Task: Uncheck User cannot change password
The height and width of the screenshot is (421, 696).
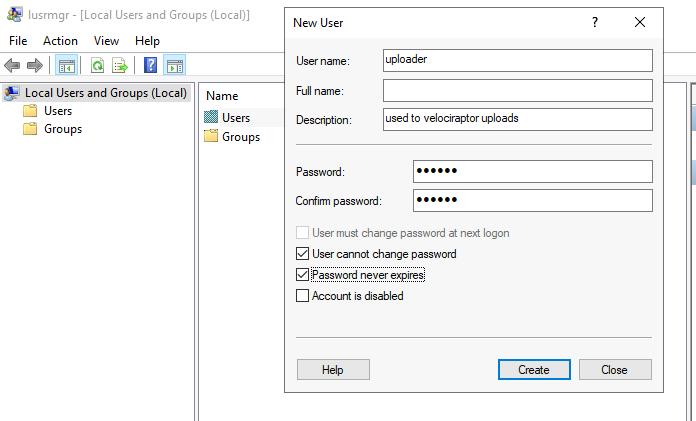Action: (x=303, y=254)
